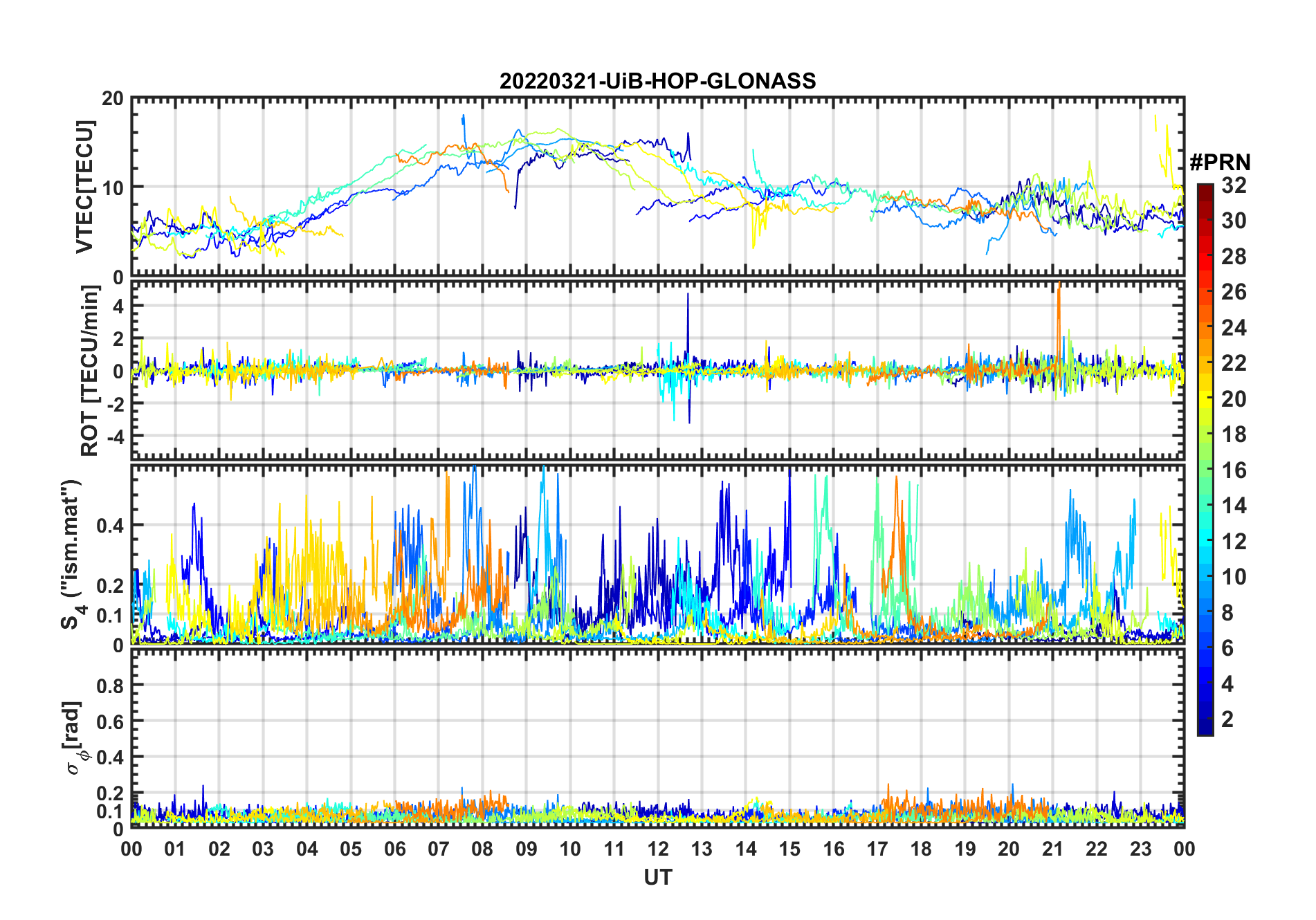Click the PRN colorbar tick label 20

(1234, 399)
